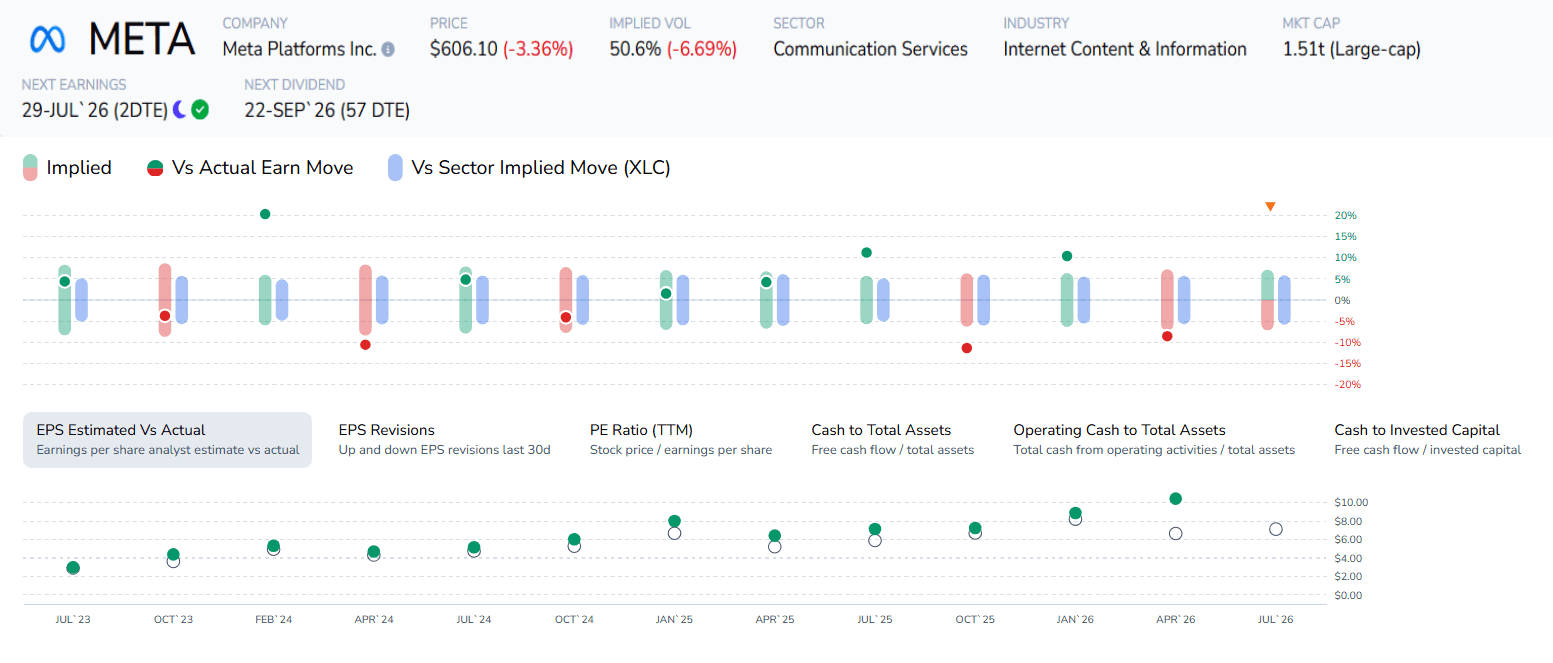
Task: Select the EPS Estimated Vs Actual tab
Action: [168, 440]
